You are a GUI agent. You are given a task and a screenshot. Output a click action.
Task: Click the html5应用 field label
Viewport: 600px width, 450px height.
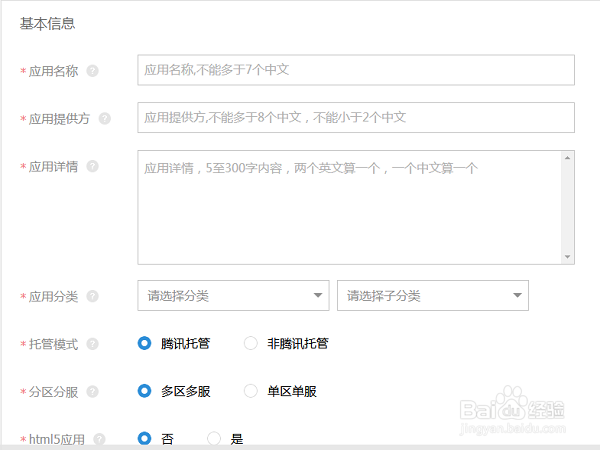coord(57,439)
